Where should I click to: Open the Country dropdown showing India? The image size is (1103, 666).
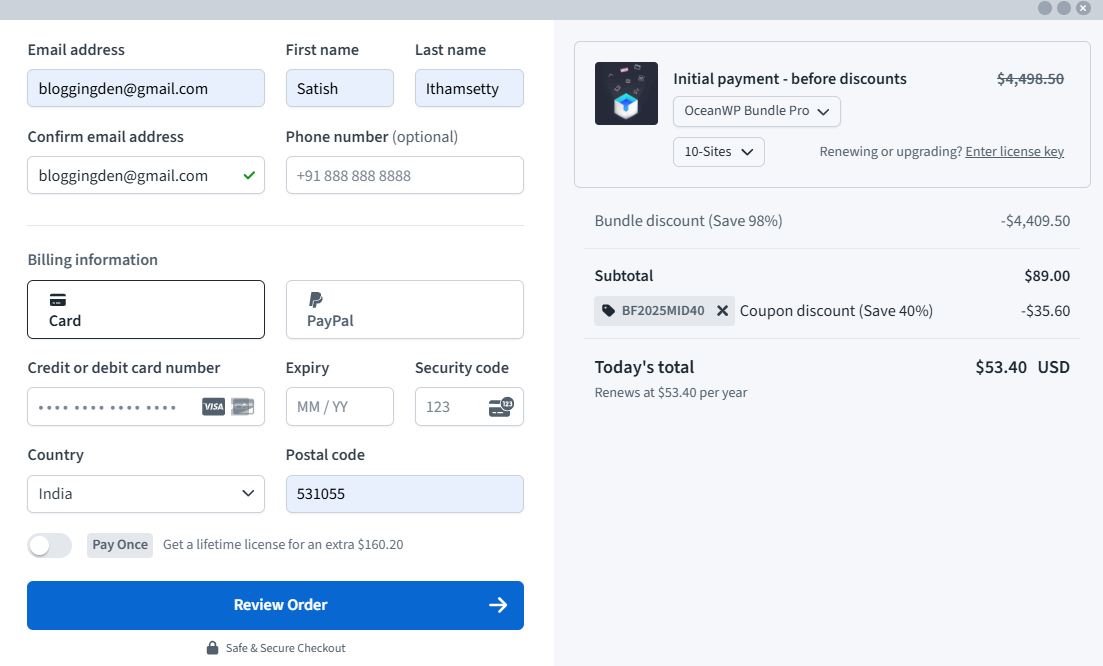tap(146, 494)
